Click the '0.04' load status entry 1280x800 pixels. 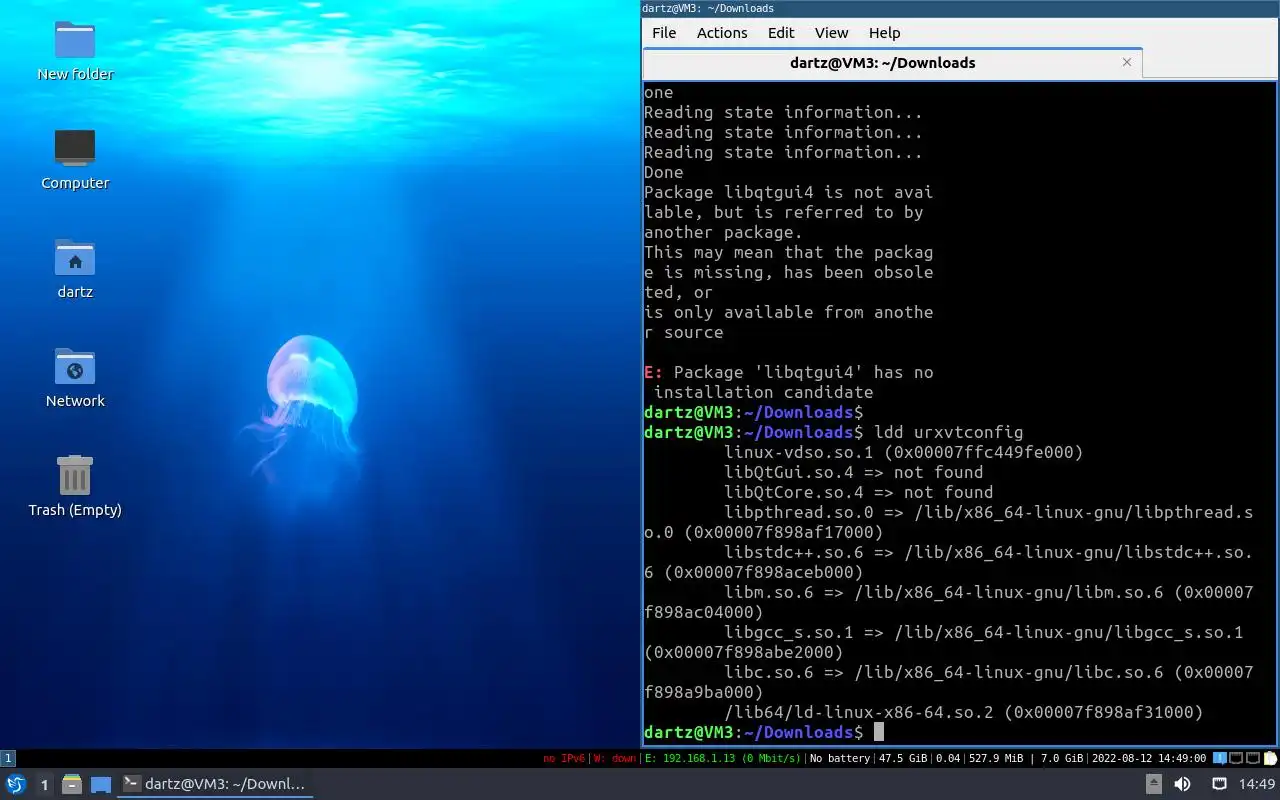tap(948, 758)
